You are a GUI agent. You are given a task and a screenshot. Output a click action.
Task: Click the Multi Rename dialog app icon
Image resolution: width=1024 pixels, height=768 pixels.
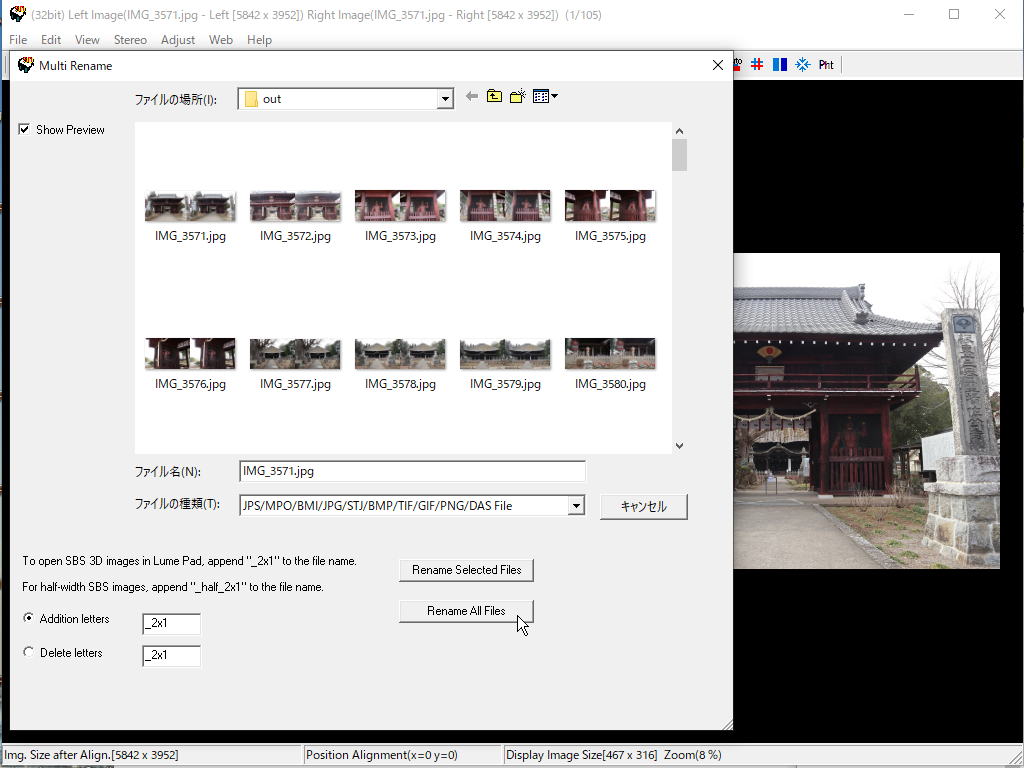(25, 65)
